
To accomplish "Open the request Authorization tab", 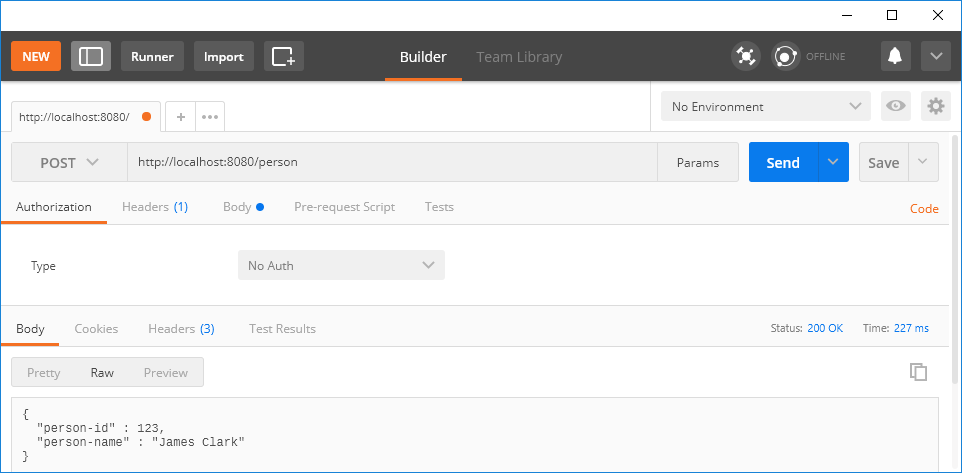I will coord(54,207).
